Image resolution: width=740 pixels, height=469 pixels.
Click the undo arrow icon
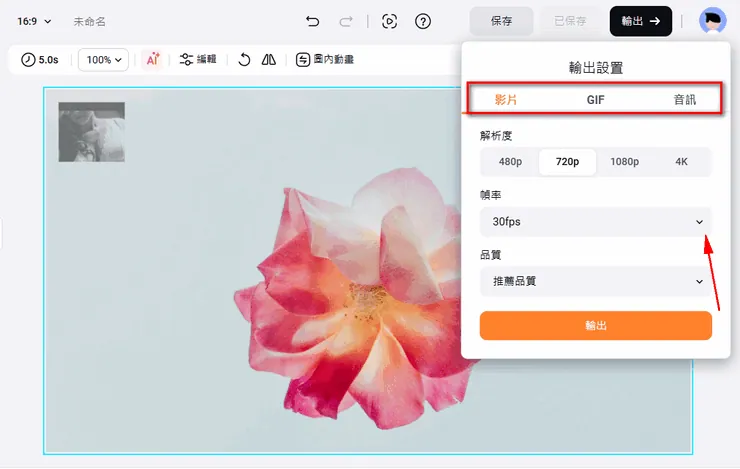(313, 21)
